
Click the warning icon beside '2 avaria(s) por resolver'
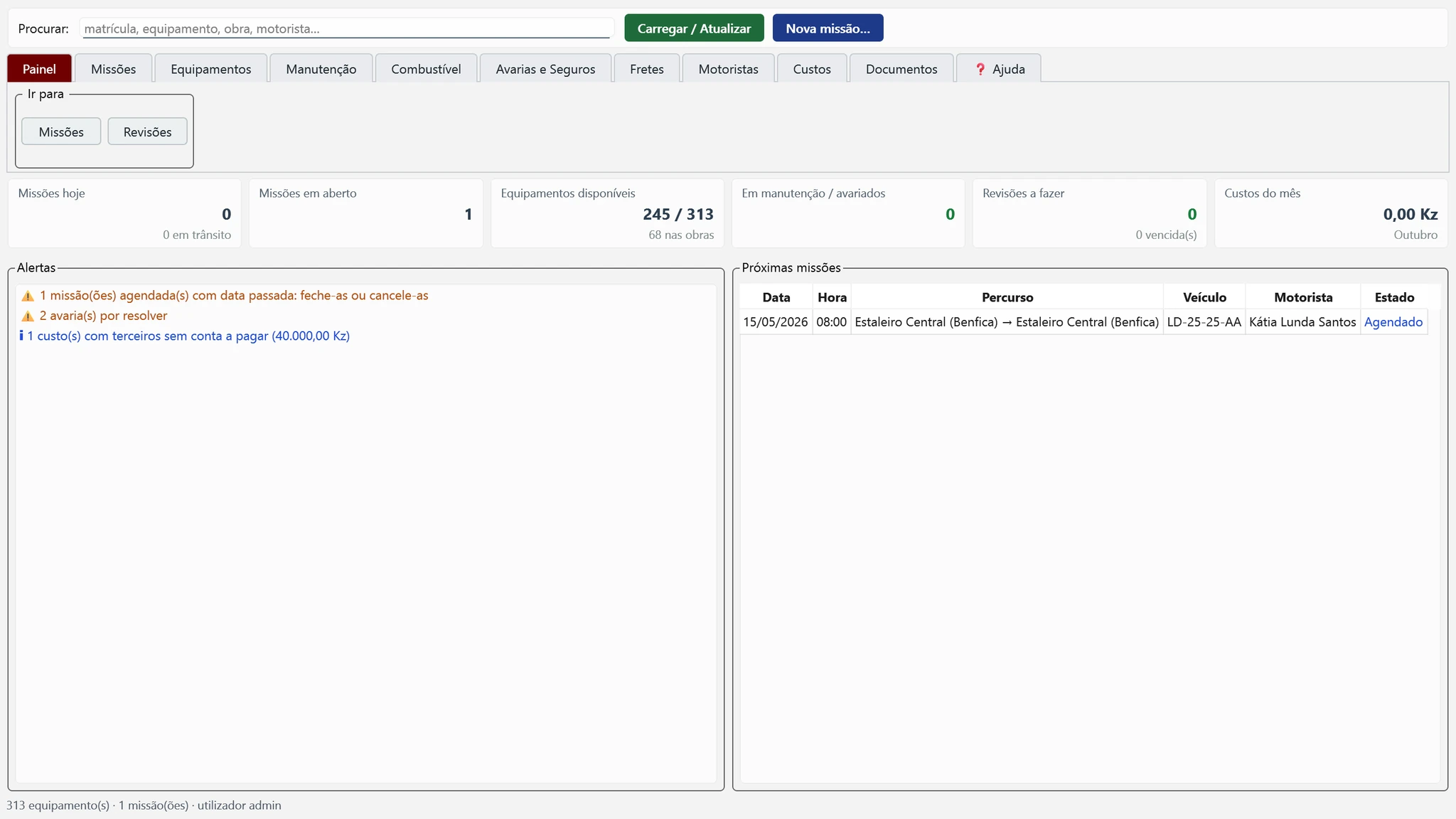(28, 316)
